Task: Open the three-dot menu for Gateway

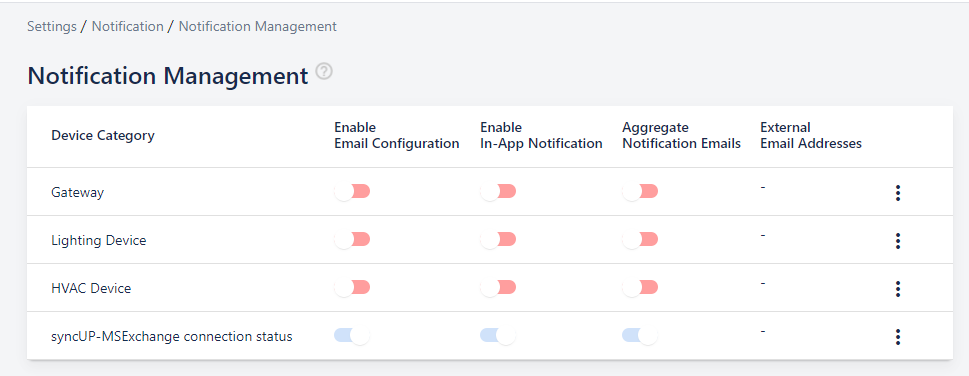Action: pyautogui.click(x=897, y=193)
